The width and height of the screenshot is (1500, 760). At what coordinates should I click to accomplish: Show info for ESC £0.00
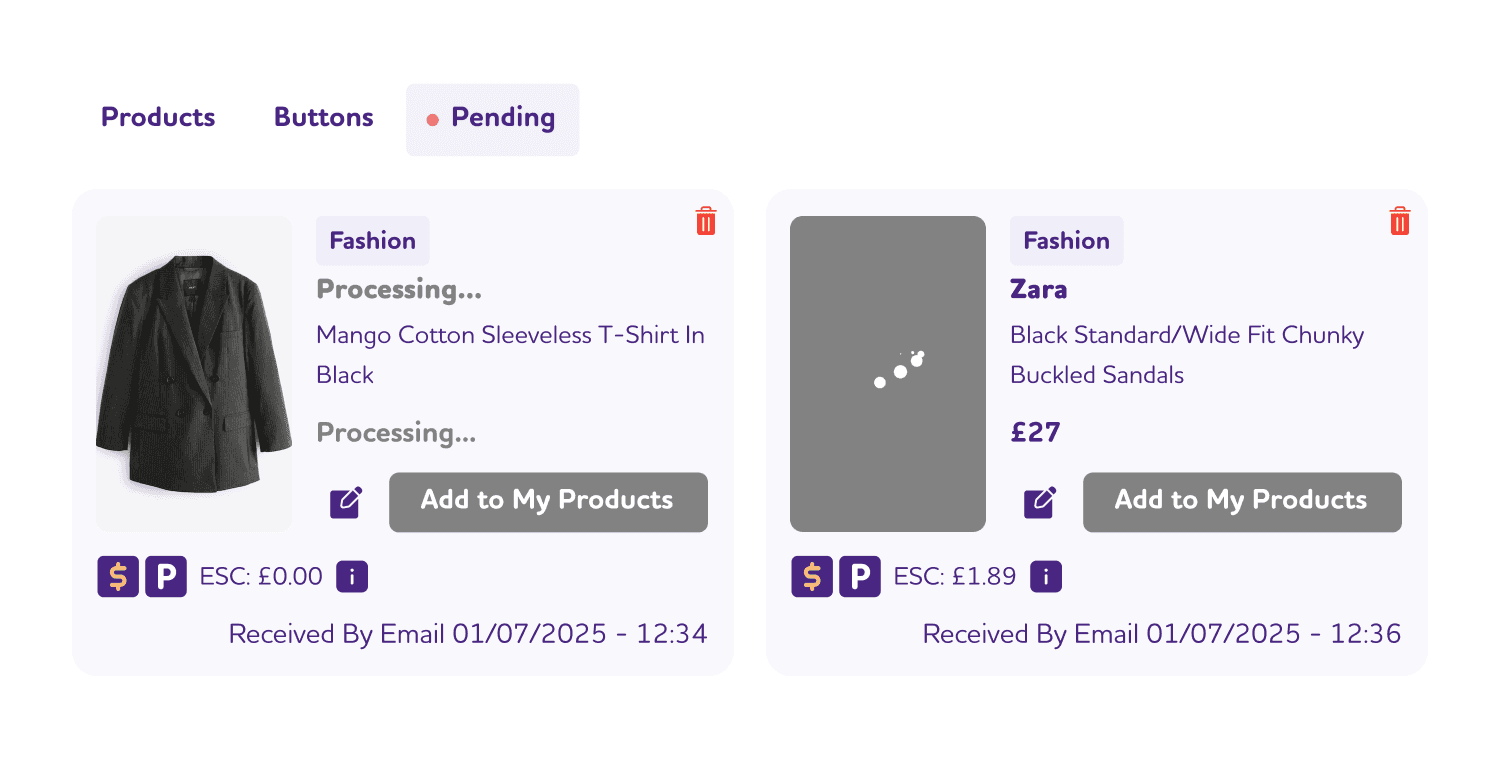click(352, 577)
